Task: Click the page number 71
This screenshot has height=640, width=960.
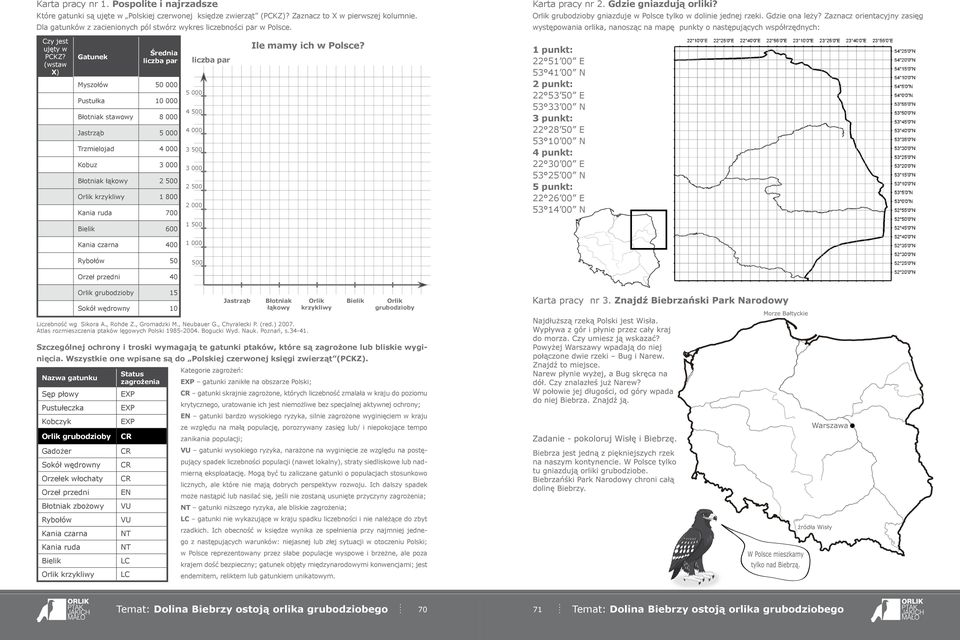Action: coord(538,609)
